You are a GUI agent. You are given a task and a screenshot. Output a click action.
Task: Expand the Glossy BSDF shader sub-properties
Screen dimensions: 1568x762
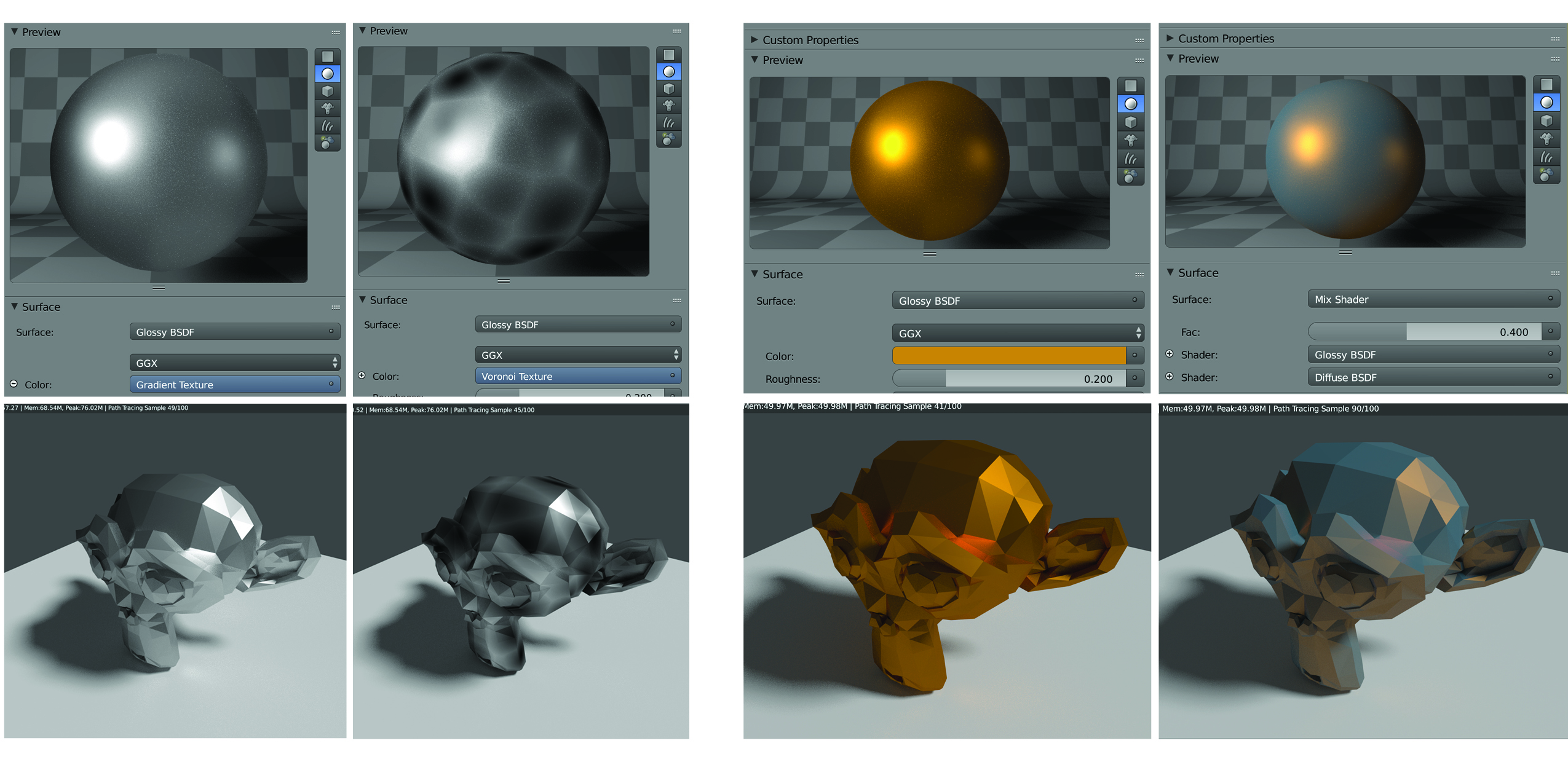(x=1169, y=354)
